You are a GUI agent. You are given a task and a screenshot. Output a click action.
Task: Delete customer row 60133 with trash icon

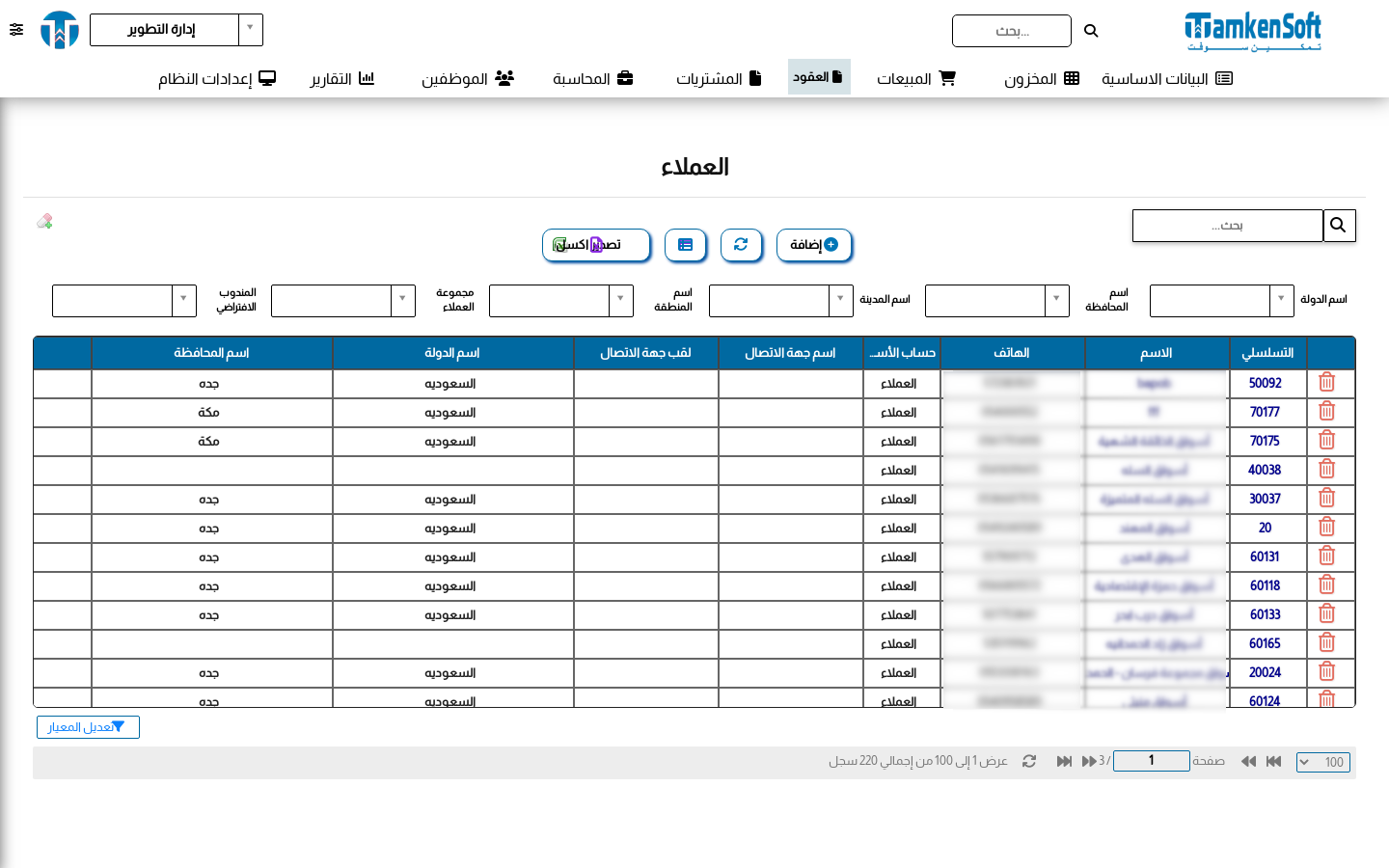point(1327,614)
